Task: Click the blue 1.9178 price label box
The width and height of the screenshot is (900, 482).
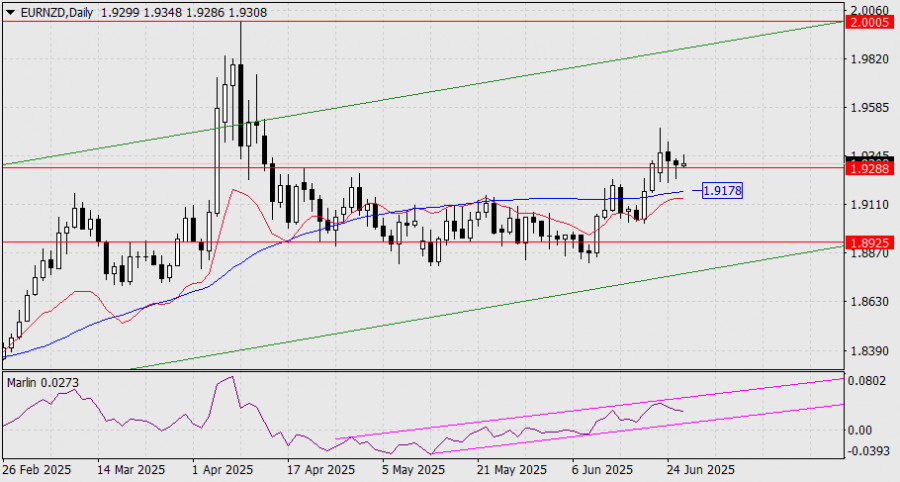Action: tap(722, 191)
